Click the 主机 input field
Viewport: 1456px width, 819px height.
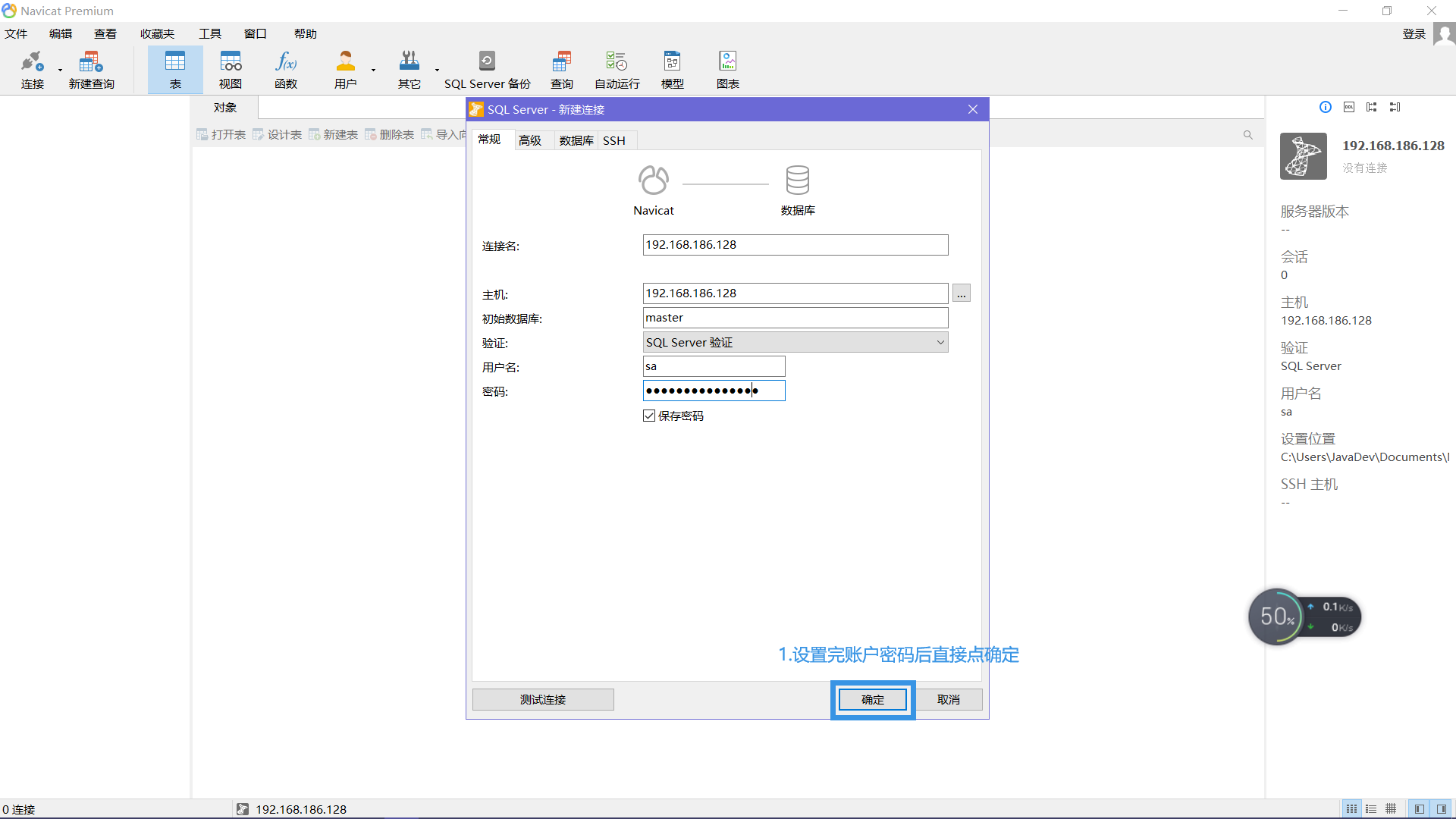coord(795,293)
